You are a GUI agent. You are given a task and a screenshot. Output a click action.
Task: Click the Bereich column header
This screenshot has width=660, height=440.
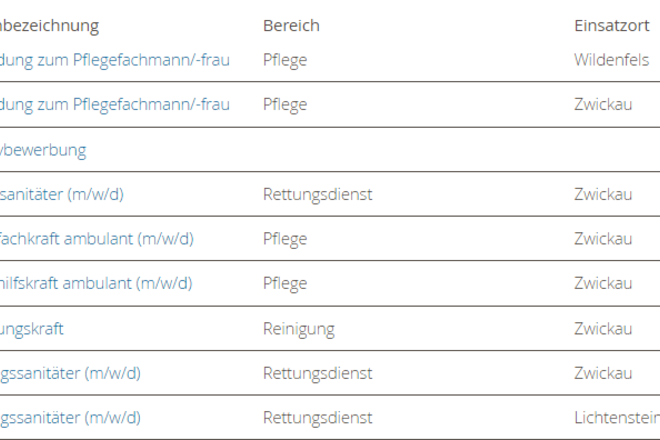(x=291, y=26)
